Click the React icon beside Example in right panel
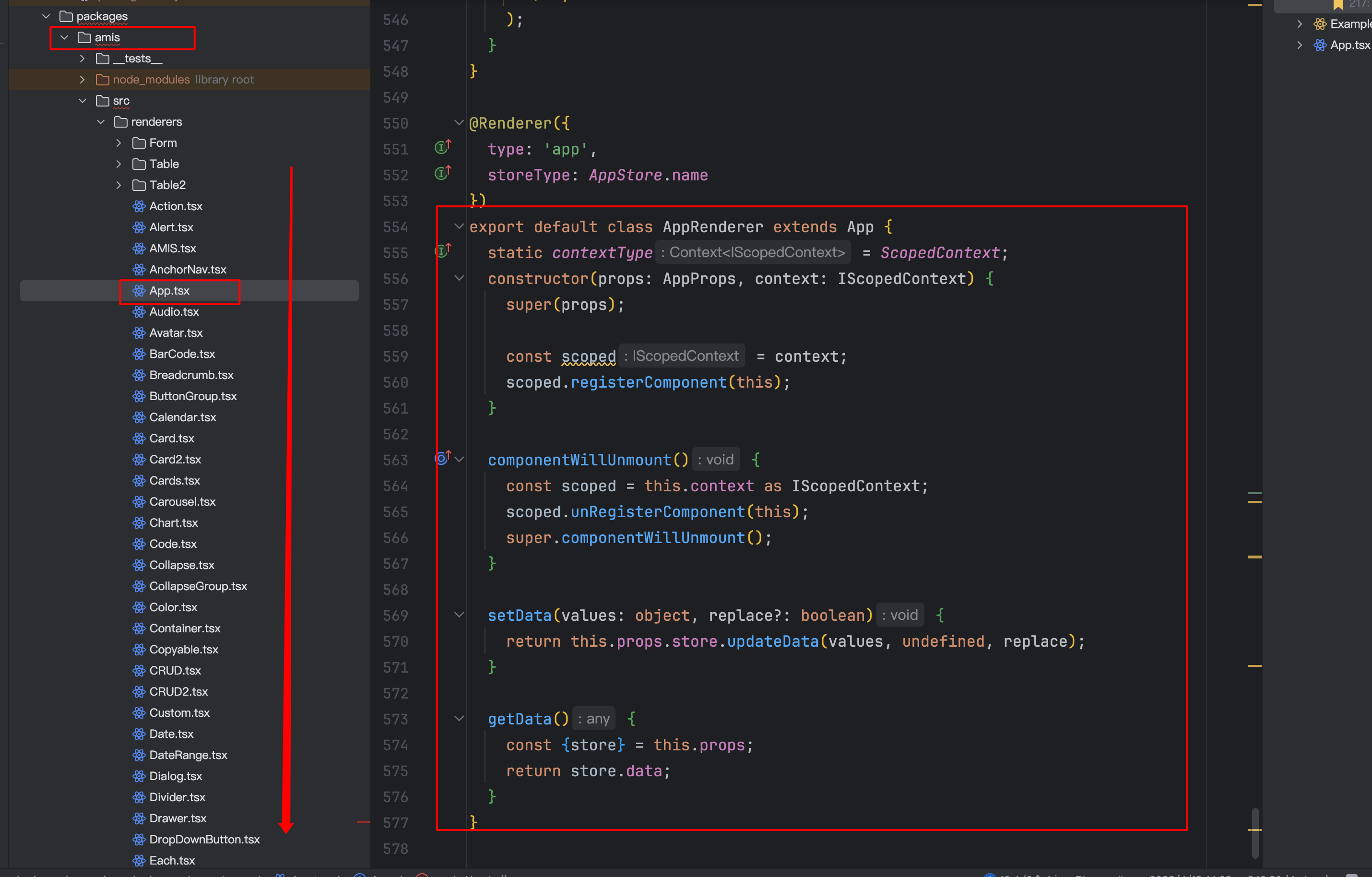Viewport: 1372px width, 877px height. tap(1320, 24)
